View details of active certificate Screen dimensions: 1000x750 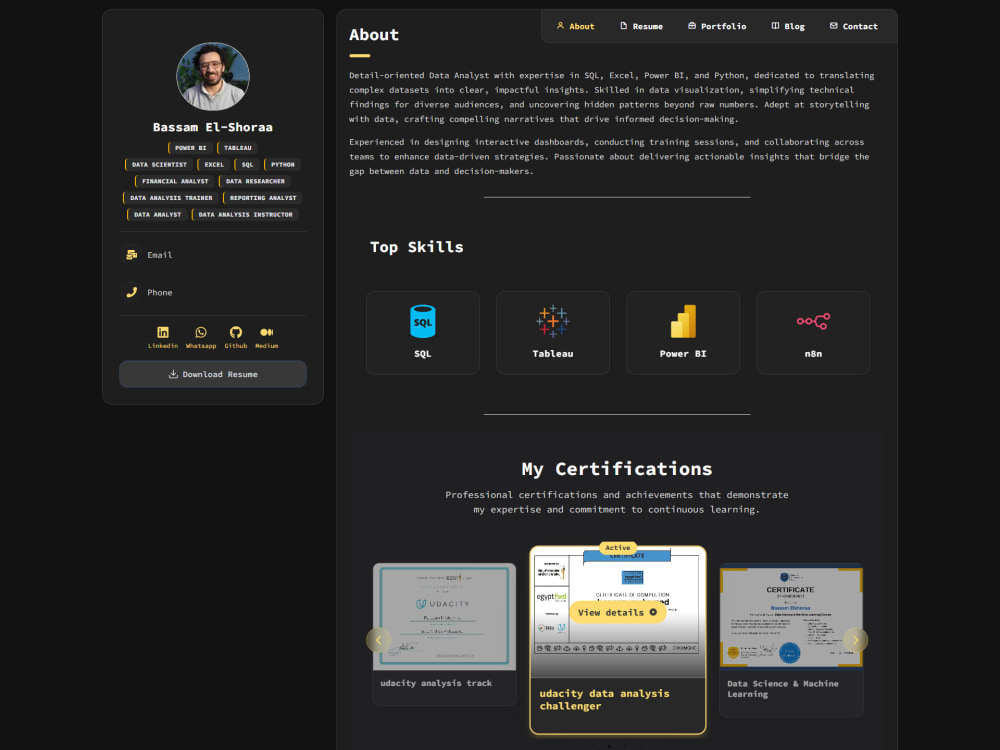pos(617,612)
